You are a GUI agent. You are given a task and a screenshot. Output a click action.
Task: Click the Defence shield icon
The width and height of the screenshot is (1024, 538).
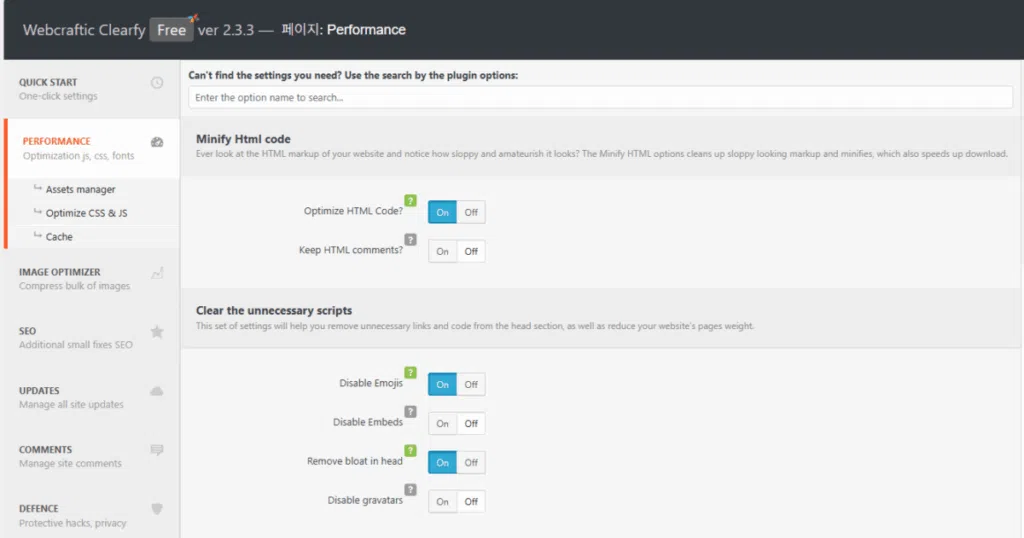157,509
